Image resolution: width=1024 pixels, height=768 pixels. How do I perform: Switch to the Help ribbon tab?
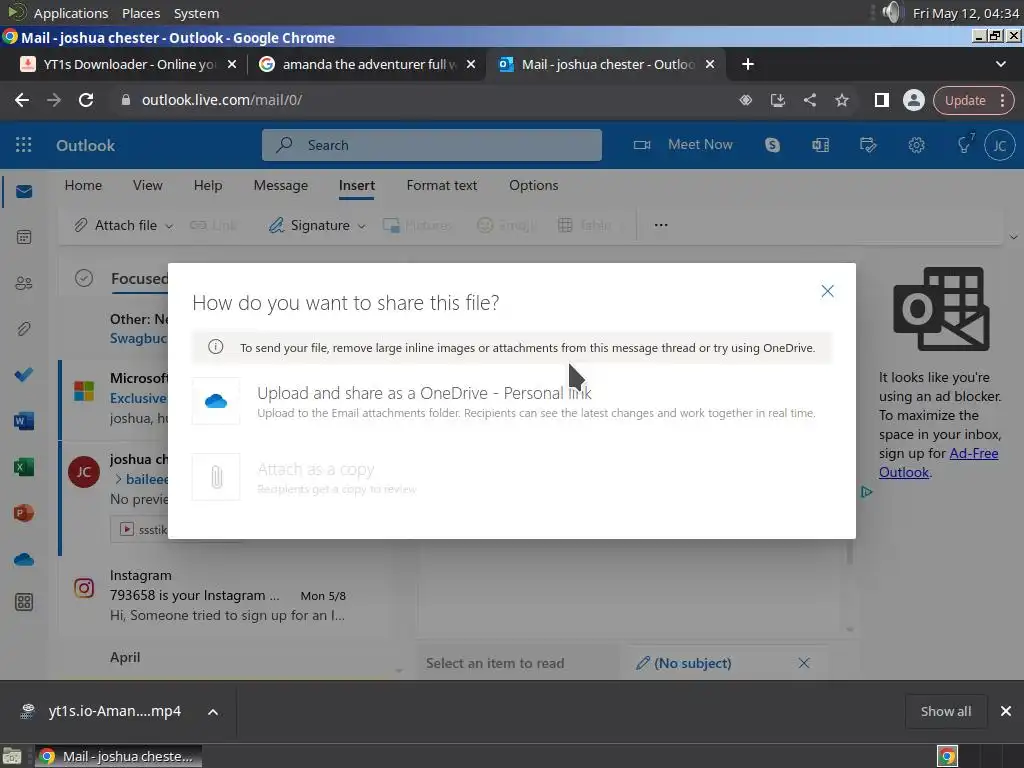tap(208, 185)
